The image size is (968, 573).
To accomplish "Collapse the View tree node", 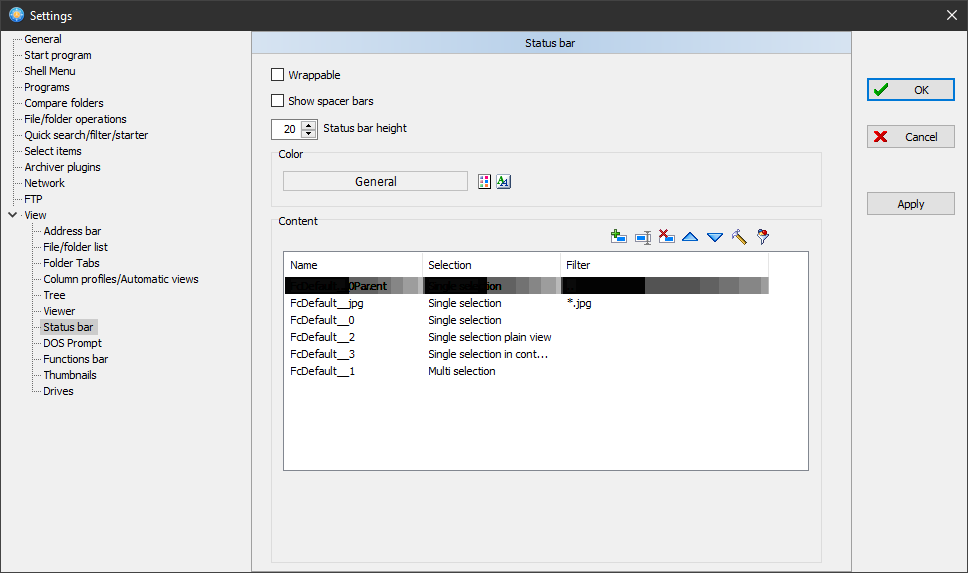I will click(12, 215).
